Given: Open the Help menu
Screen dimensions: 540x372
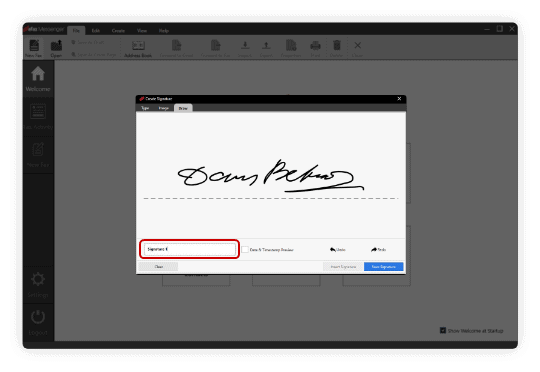Looking at the screenshot, I should click(x=164, y=31).
